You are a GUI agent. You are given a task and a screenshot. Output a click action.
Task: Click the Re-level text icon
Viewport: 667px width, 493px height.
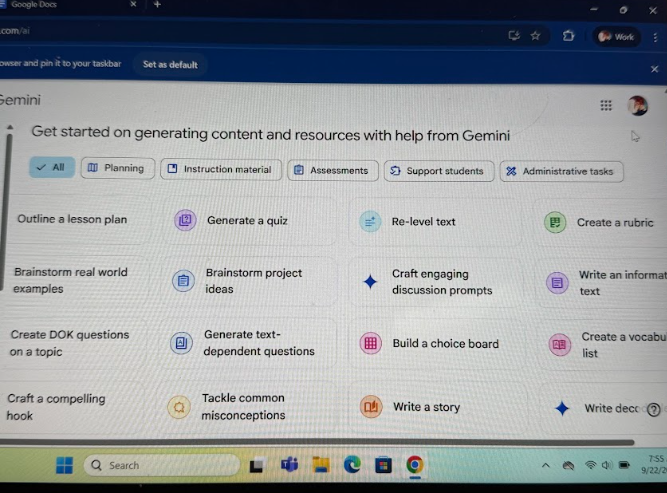pos(369,222)
